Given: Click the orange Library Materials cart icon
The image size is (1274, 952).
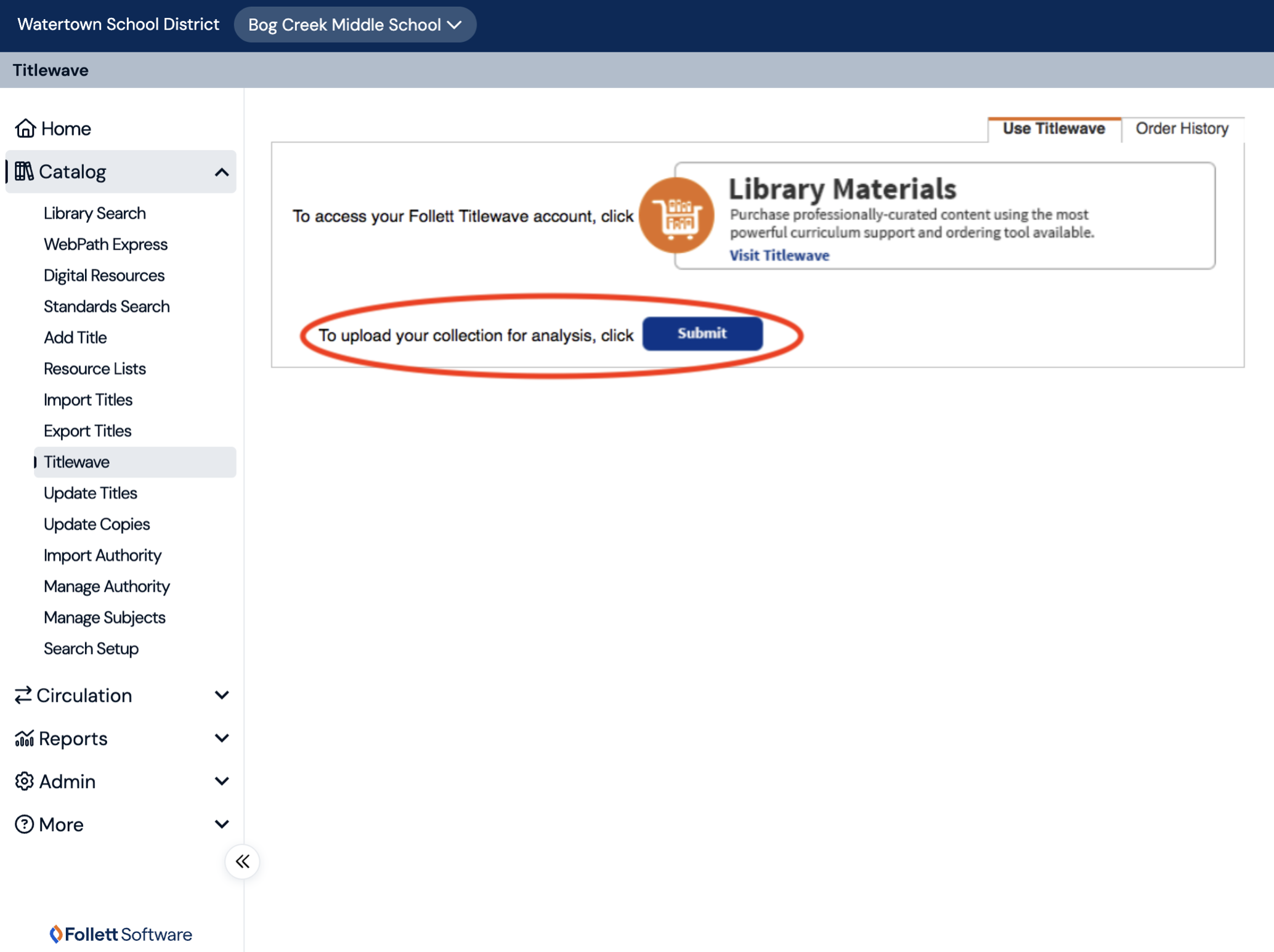Looking at the screenshot, I should click(676, 216).
